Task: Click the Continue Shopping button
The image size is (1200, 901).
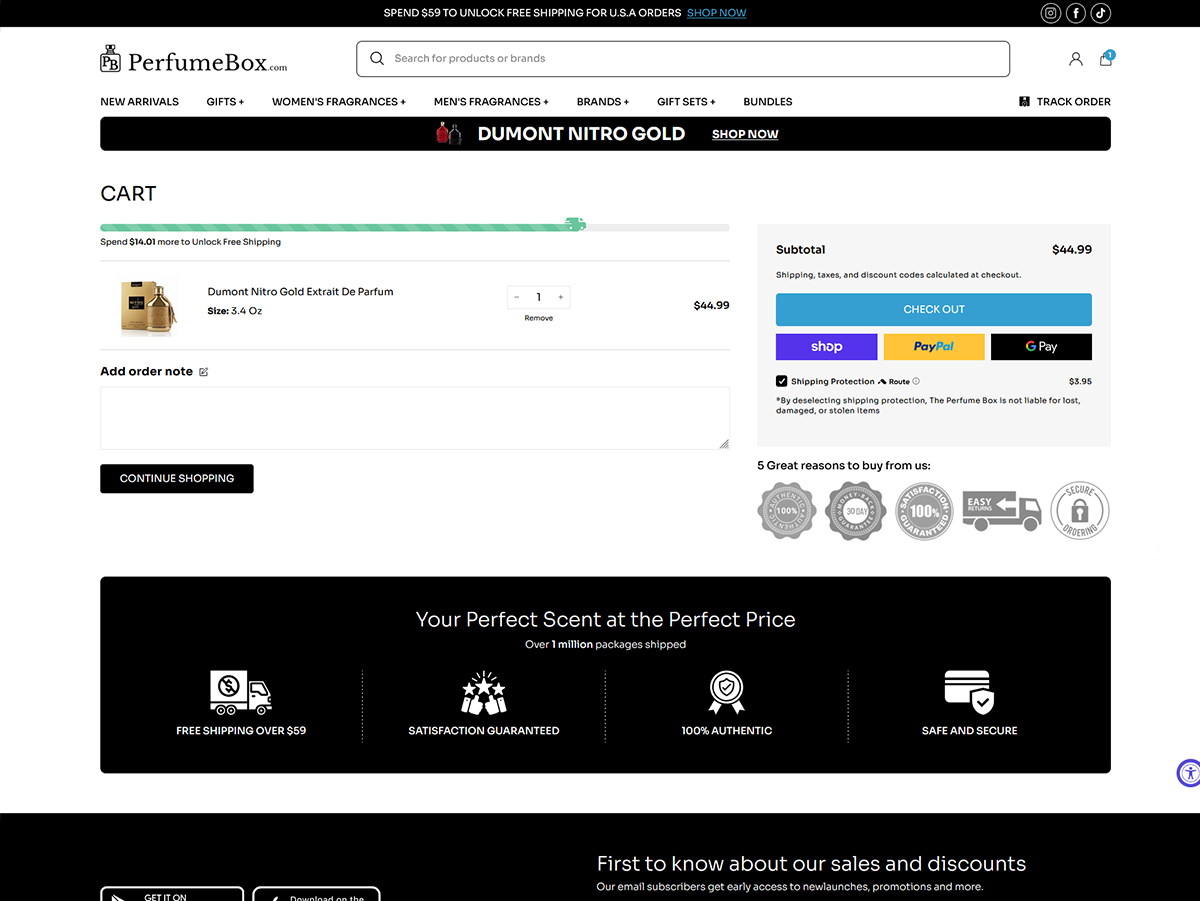Action: pos(177,479)
